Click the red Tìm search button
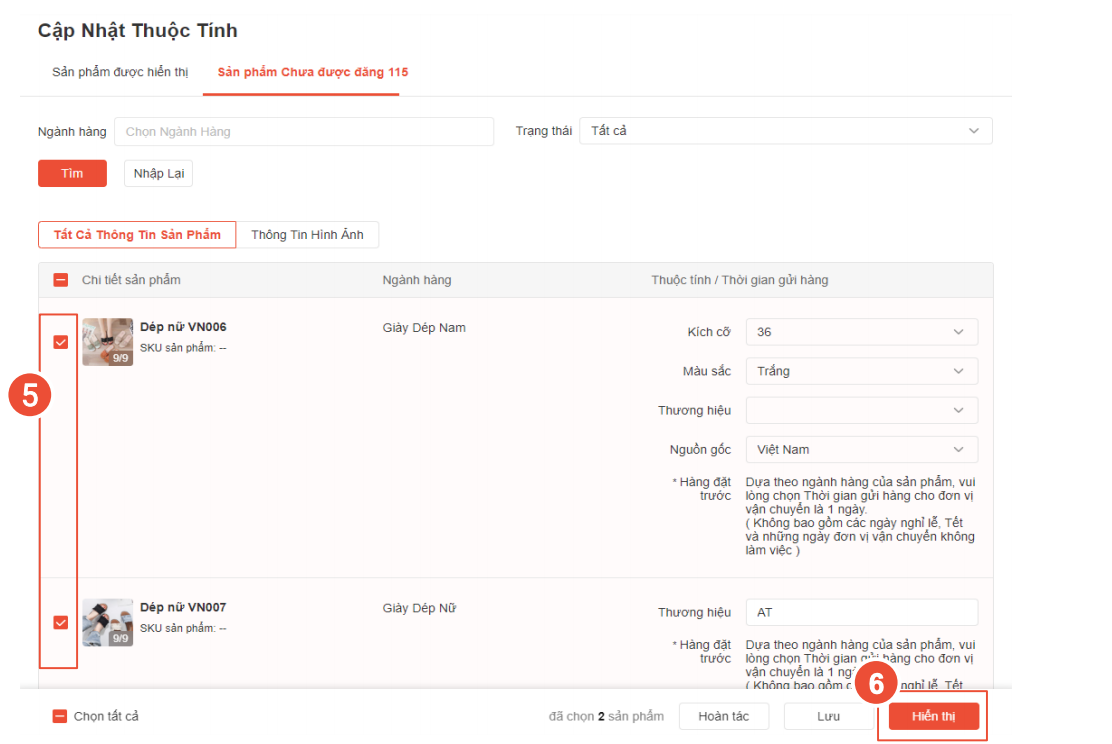The height and width of the screenshot is (744, 1112). (x=72, y=173)
